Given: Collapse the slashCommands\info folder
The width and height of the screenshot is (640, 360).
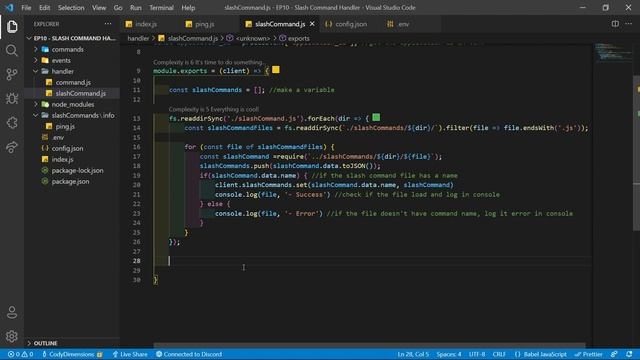Looking at the screenshot, I should click(x=72, y=116).
